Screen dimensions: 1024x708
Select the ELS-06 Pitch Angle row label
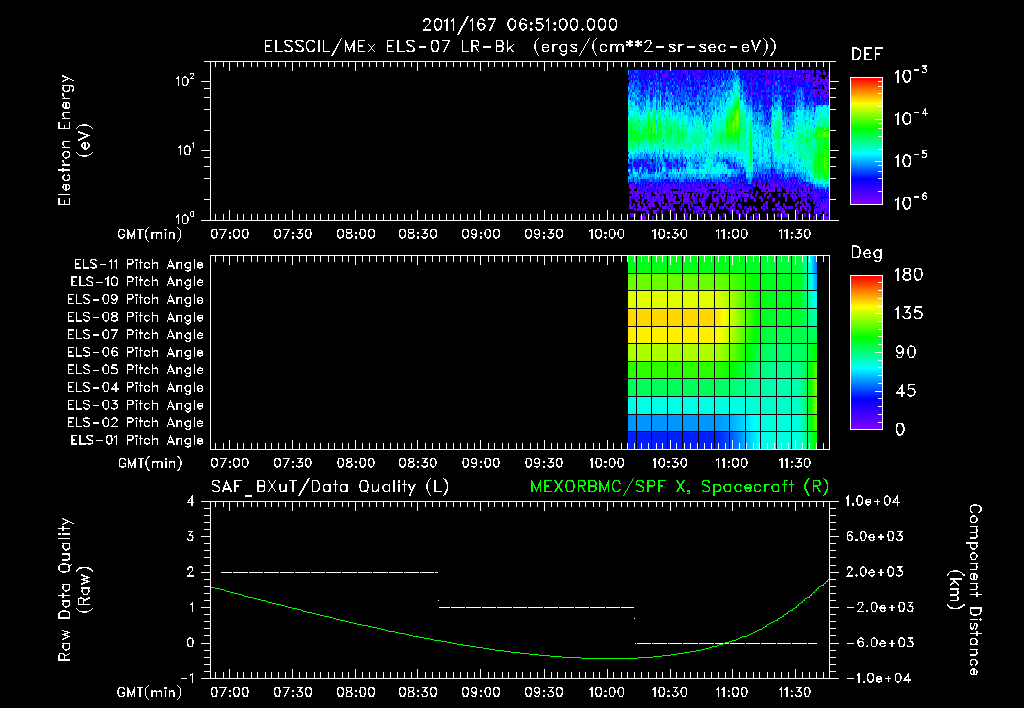(x=135, y=352)
